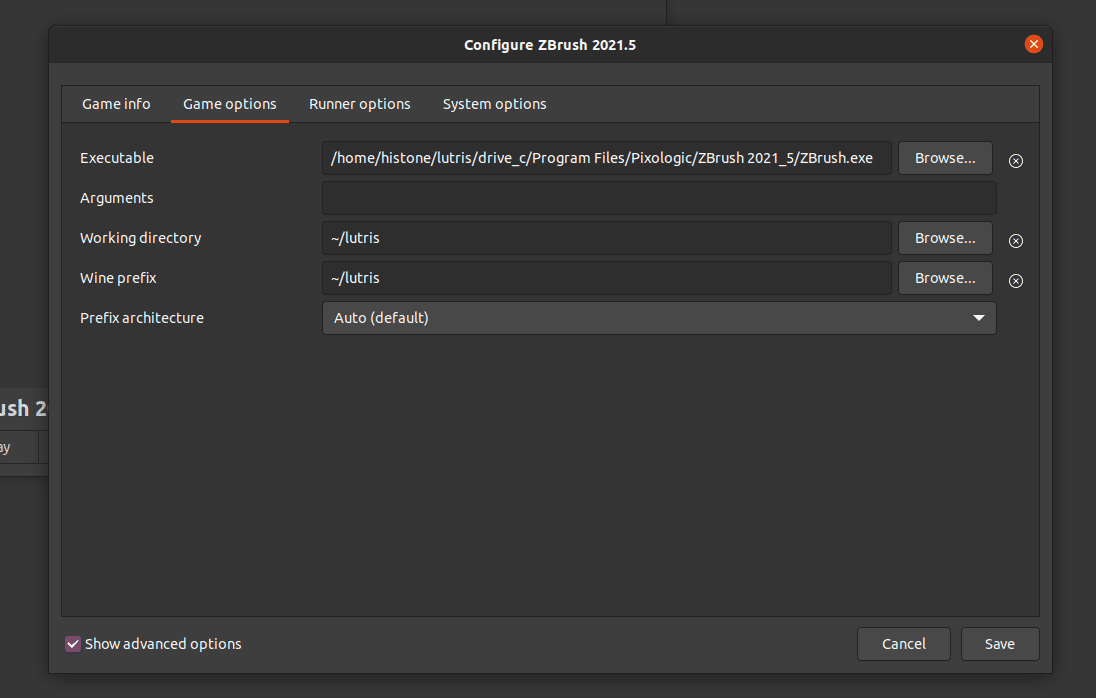
Task: Click the dropdown arrow for Auto (default)
Action: click(x=978, y=318)
